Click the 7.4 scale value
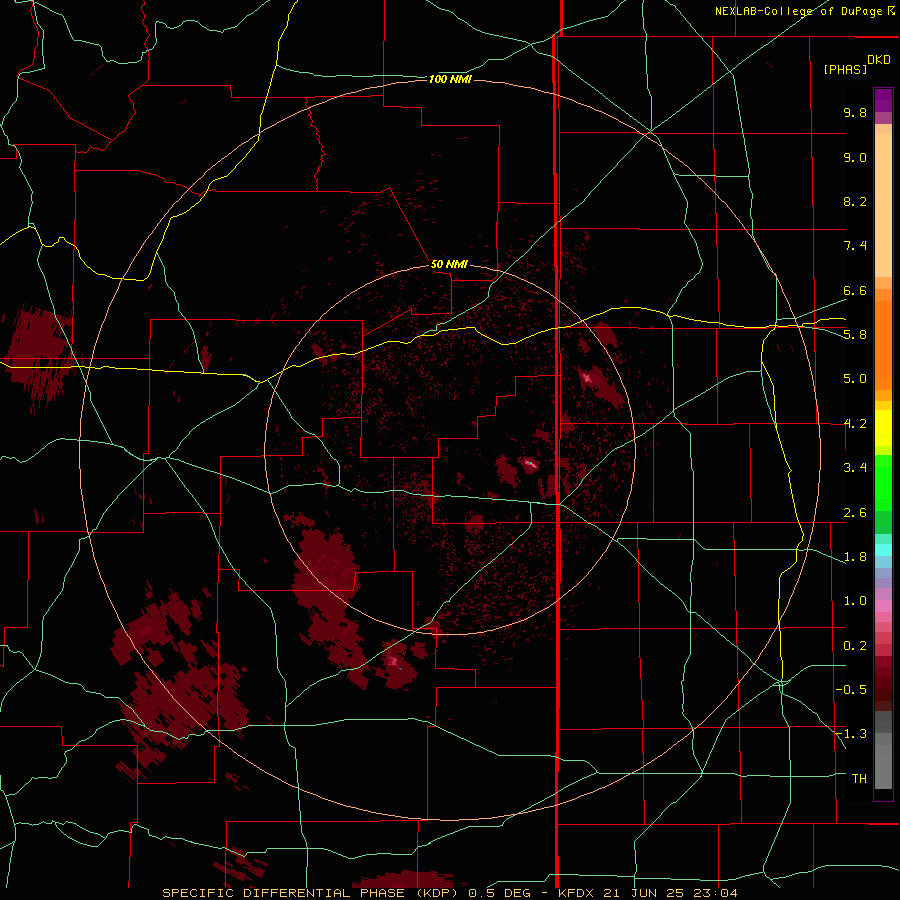This screenshot has width=900, height=900. (x=855, y=246)
